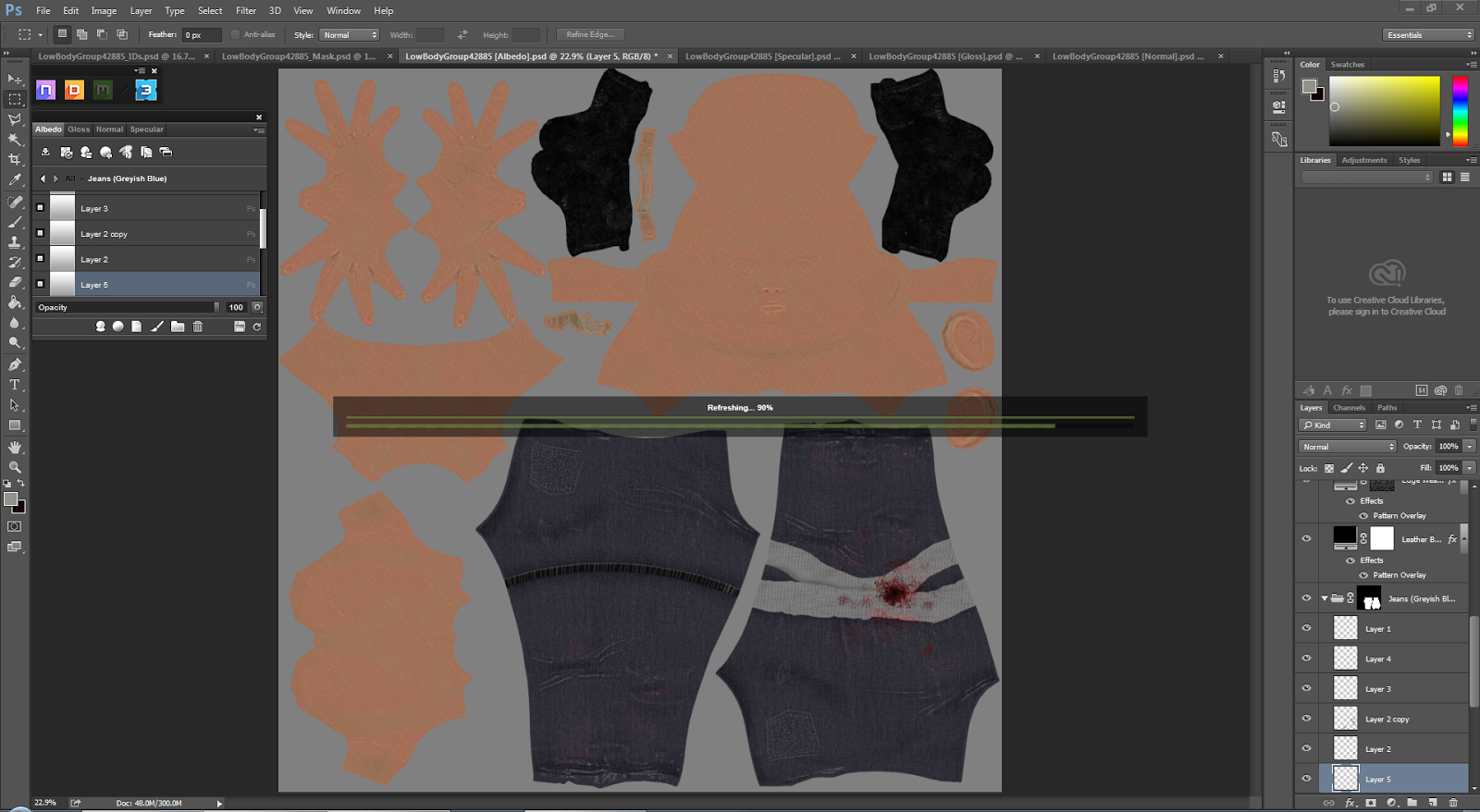
Task: Toggle Layer 2 copy checkbox in Albedo panel
Action: point(40,233)
